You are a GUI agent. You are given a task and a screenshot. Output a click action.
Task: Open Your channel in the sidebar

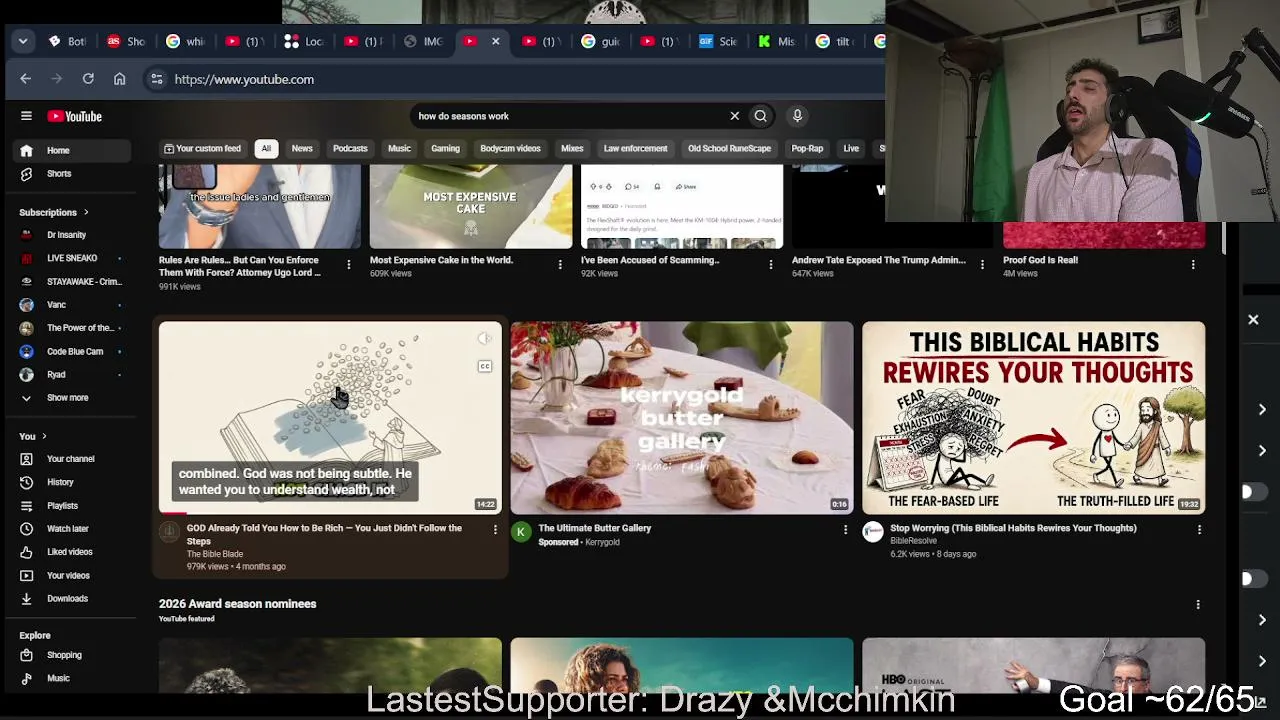(70, 459)
